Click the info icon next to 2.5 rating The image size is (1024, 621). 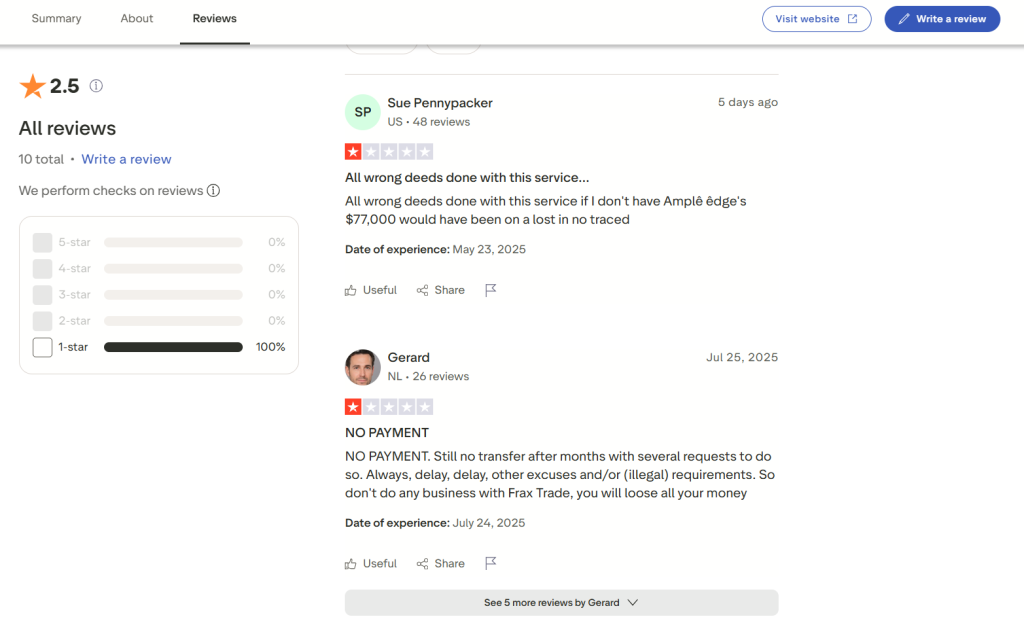click(x=96, y=86)
